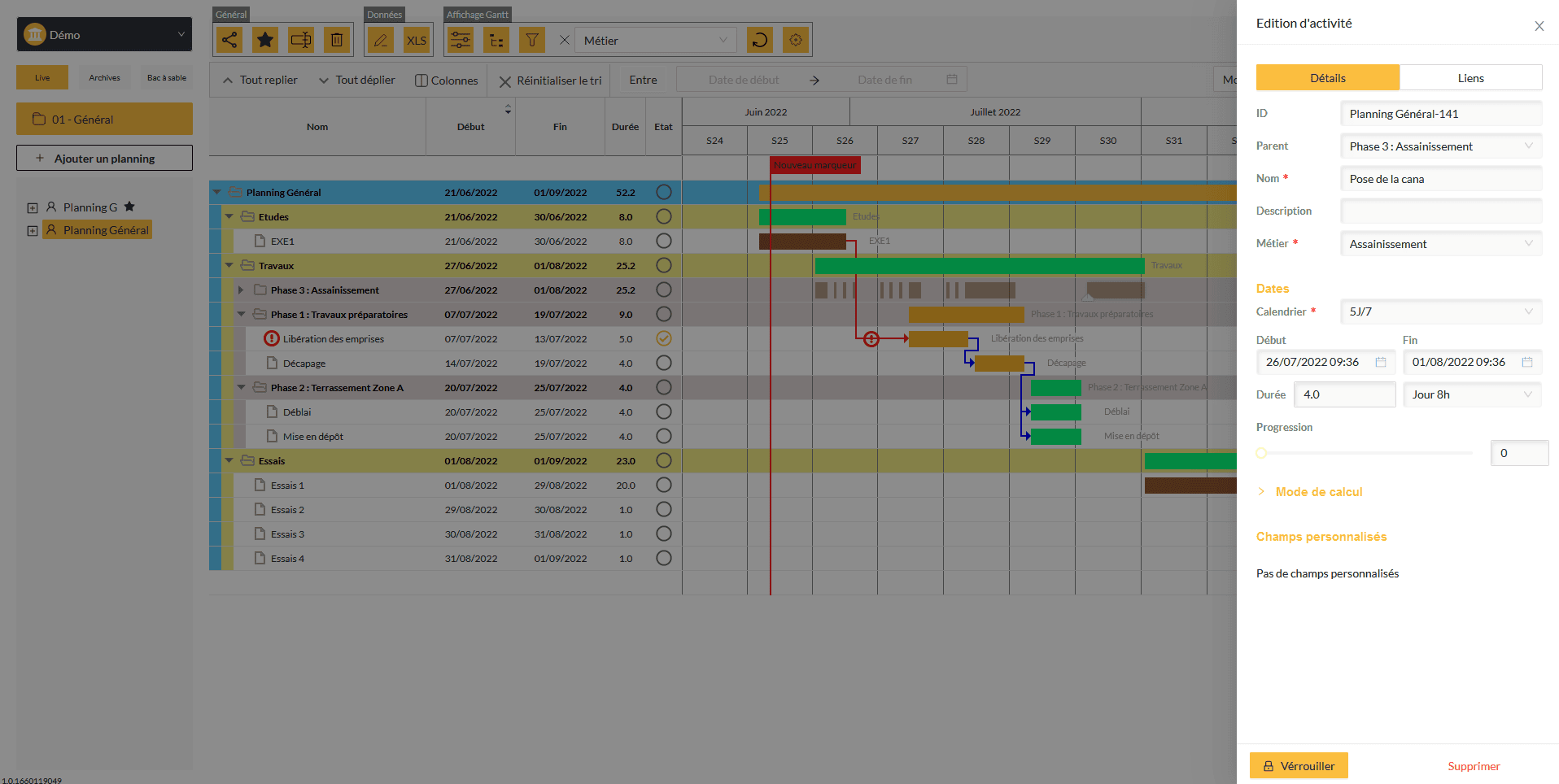Click the Nom field containing Pose de la cana
Viewport: 1559px width, 784px height.
pyautogui.click(x=1440, y=179)
